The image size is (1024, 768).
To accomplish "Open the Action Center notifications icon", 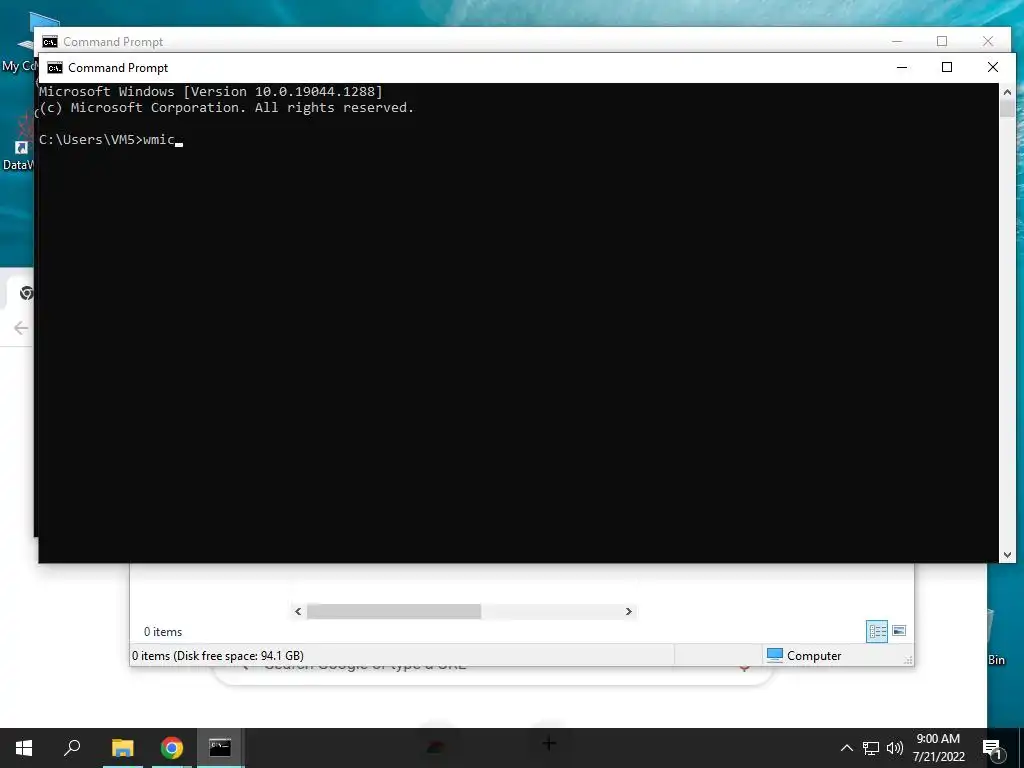I will click(992, 750).
